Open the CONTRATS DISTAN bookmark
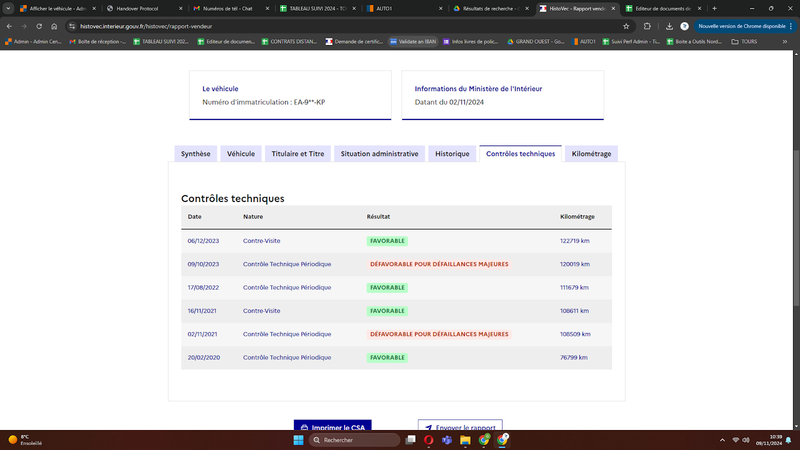This screenshot has width=800, height=450. [x=289, y=41]
